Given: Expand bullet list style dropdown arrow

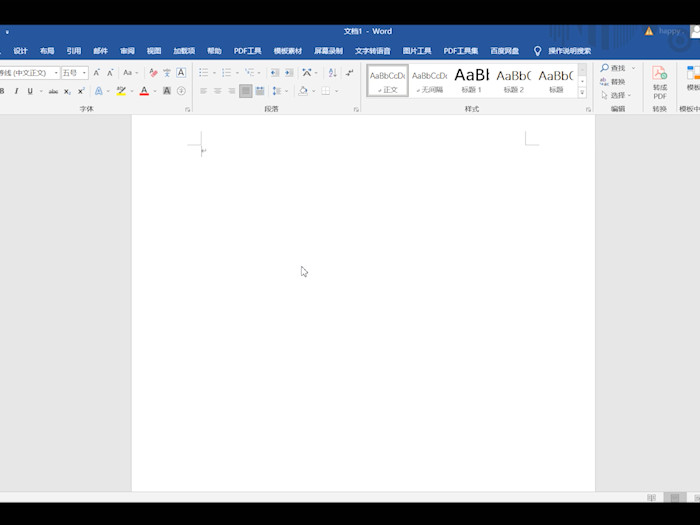Looking at the screenshot, I should tap(214, 73).
